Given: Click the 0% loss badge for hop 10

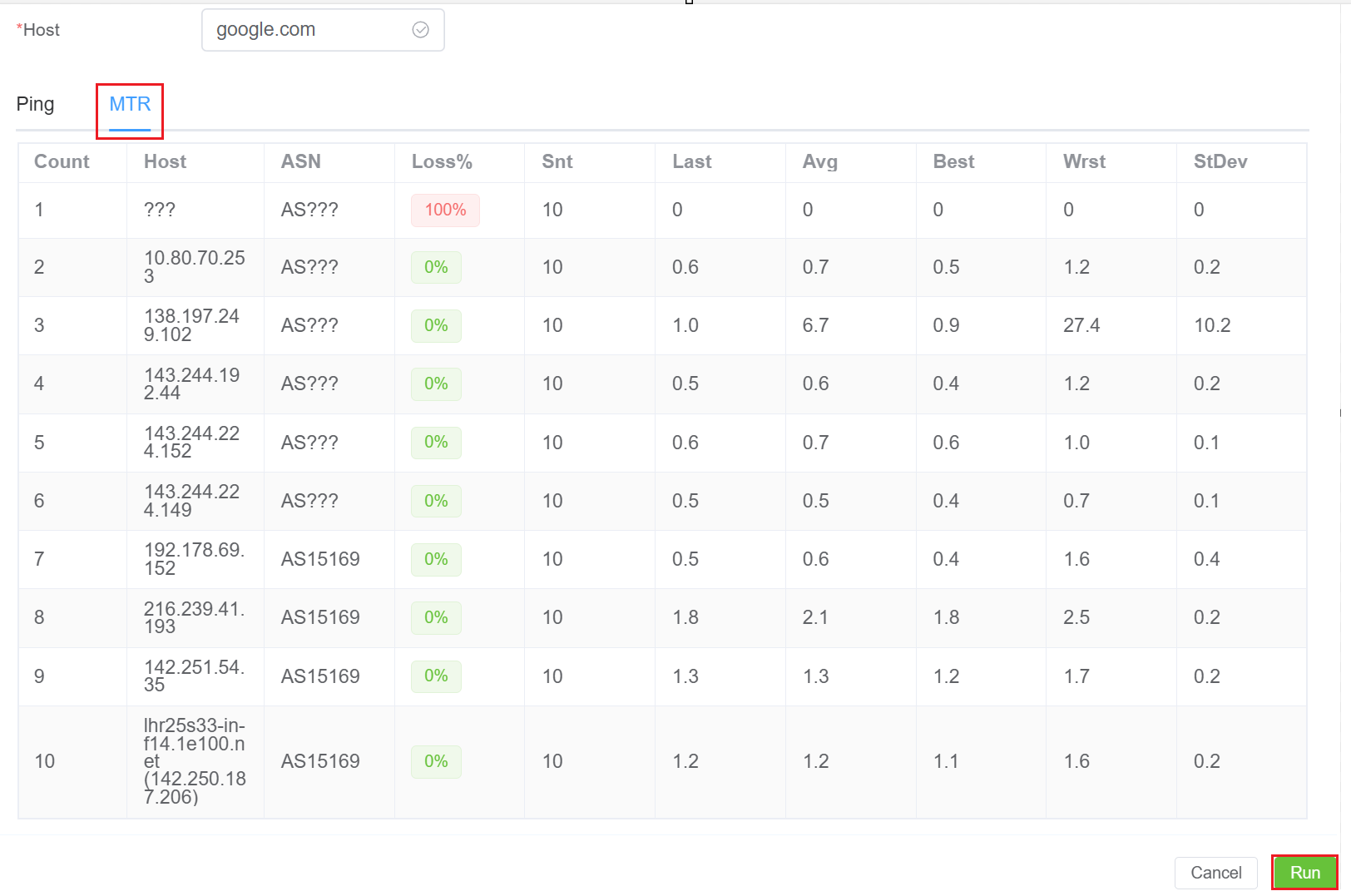Looking at the screenshot, I should pos(436,762).
